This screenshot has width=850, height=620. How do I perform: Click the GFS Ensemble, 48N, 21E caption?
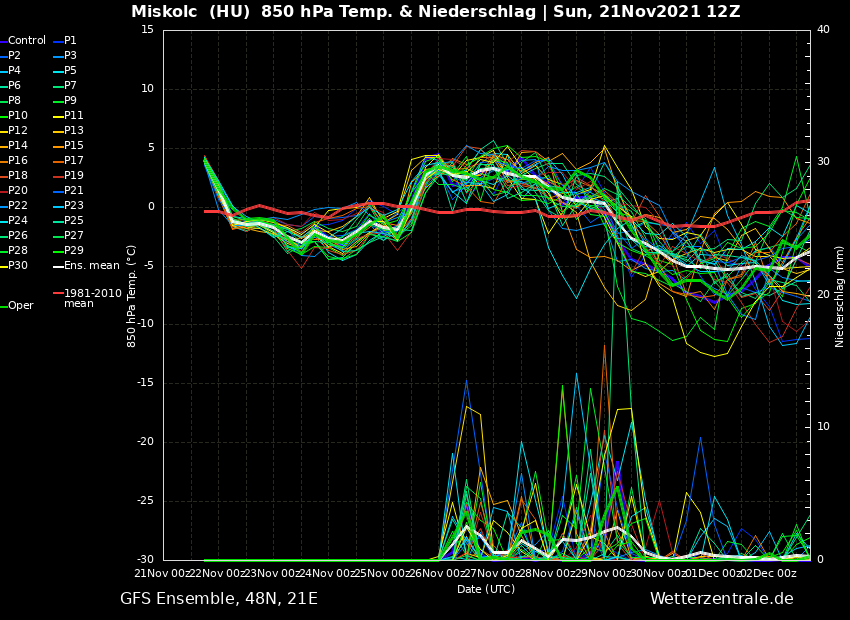click(x=219, y=599)
